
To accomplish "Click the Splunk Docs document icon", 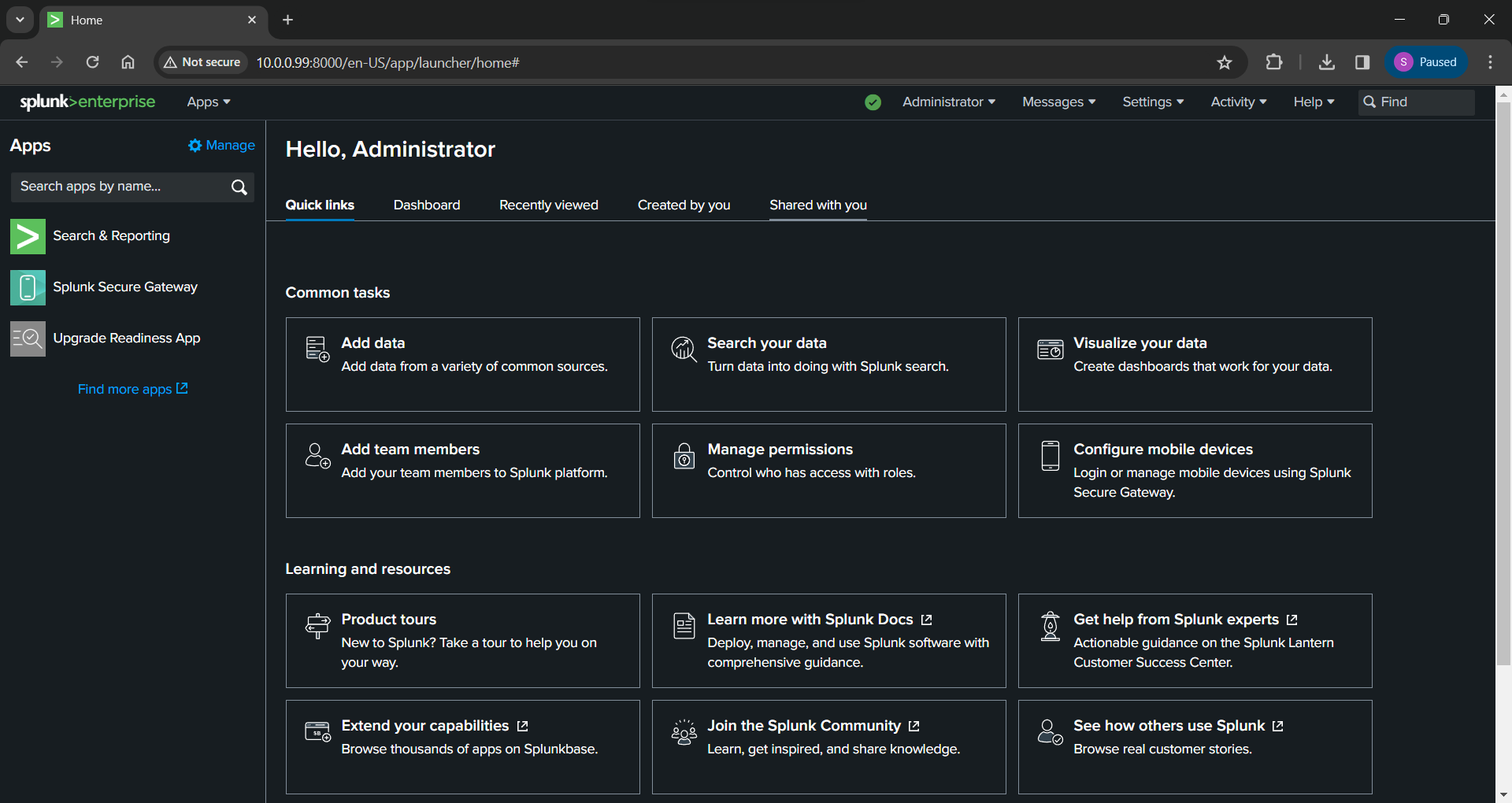I will point(684,625).
